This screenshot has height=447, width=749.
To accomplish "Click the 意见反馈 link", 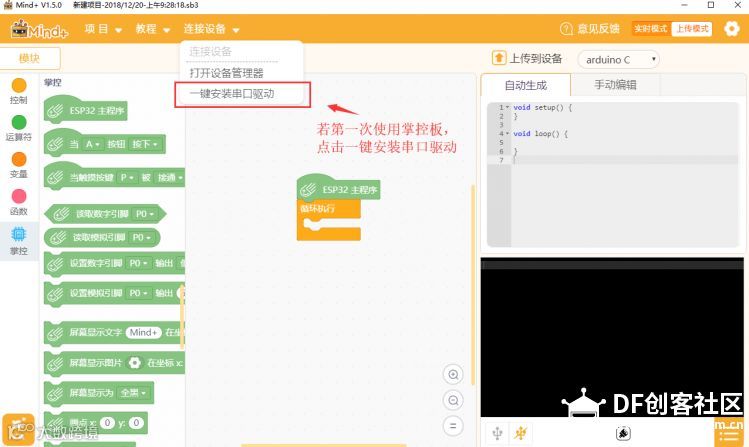I will pyautogui.click(x=599, y=29).
